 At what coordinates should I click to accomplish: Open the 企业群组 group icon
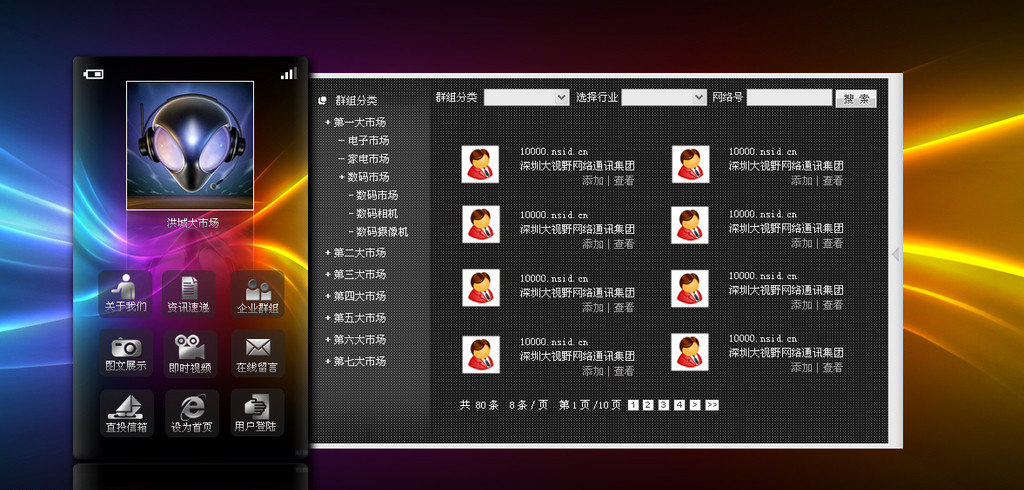(257, 293)
